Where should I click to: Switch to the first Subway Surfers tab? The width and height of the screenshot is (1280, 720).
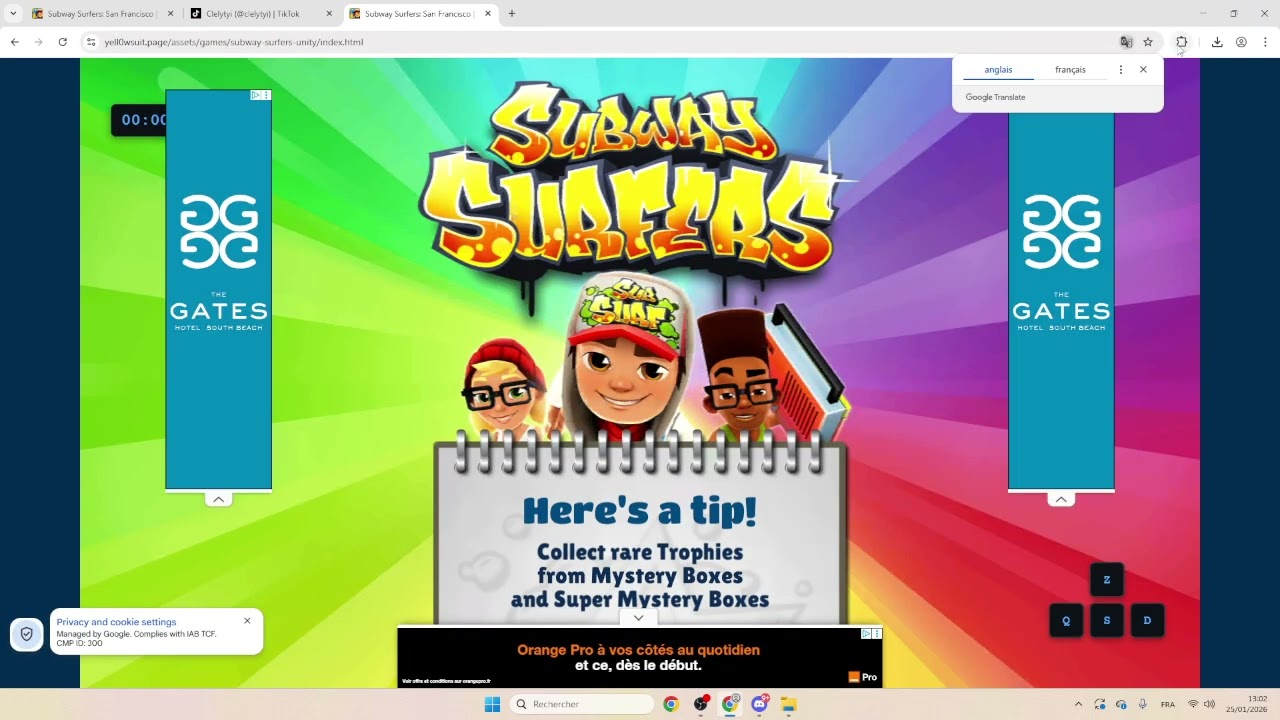point(102,14)
